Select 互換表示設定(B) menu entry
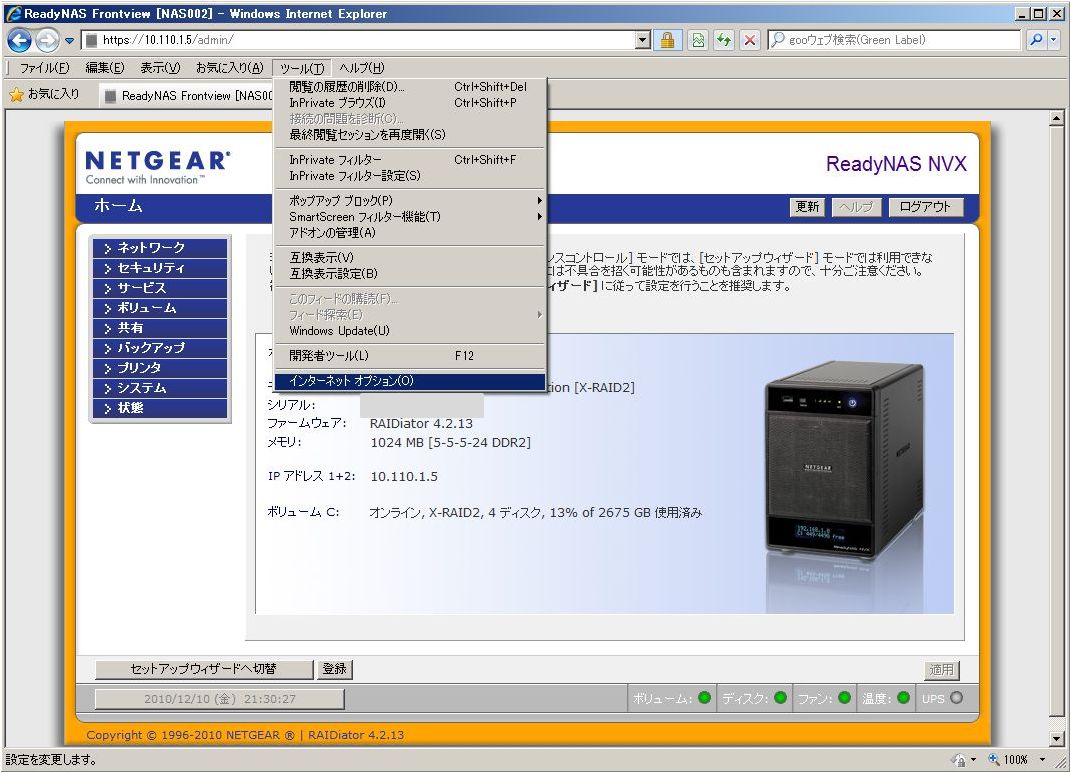Viewport: 1071px width, 773px height. [410, 274]
